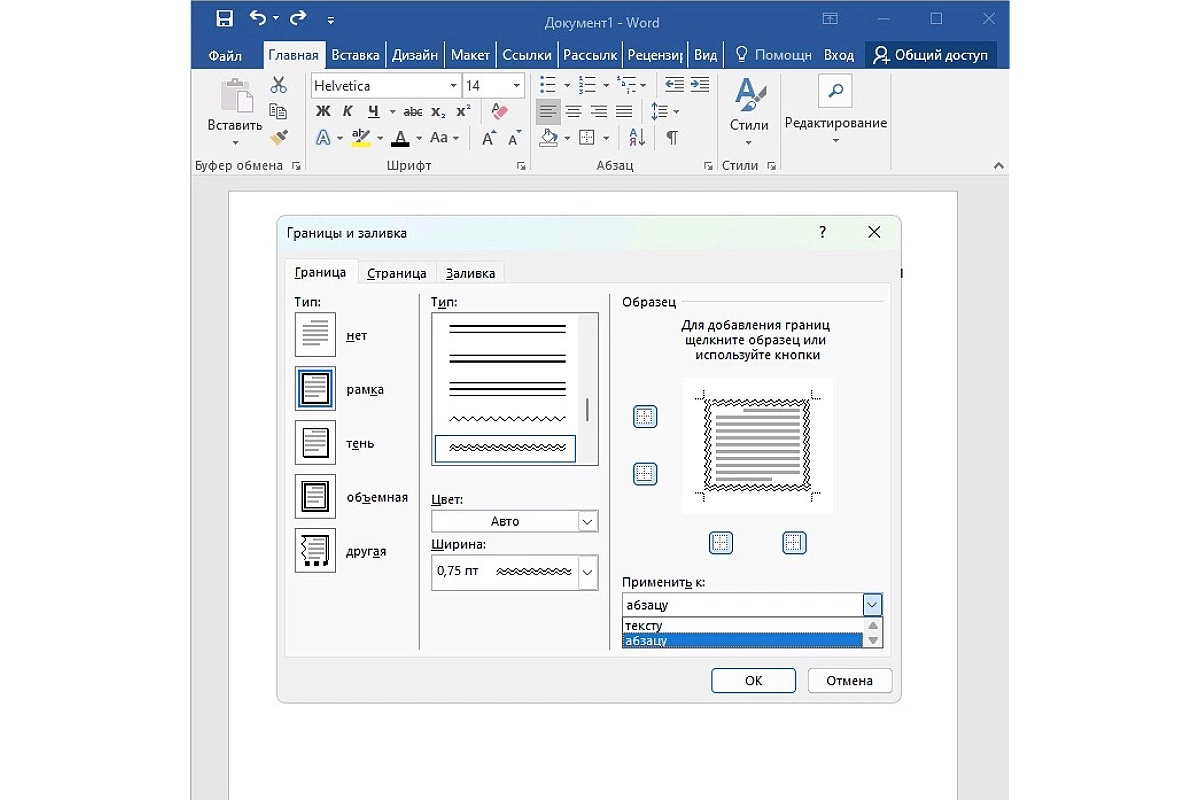Confirm the dialog with OK
This screenshot has height=800, width=1200.
coord(754,681)
